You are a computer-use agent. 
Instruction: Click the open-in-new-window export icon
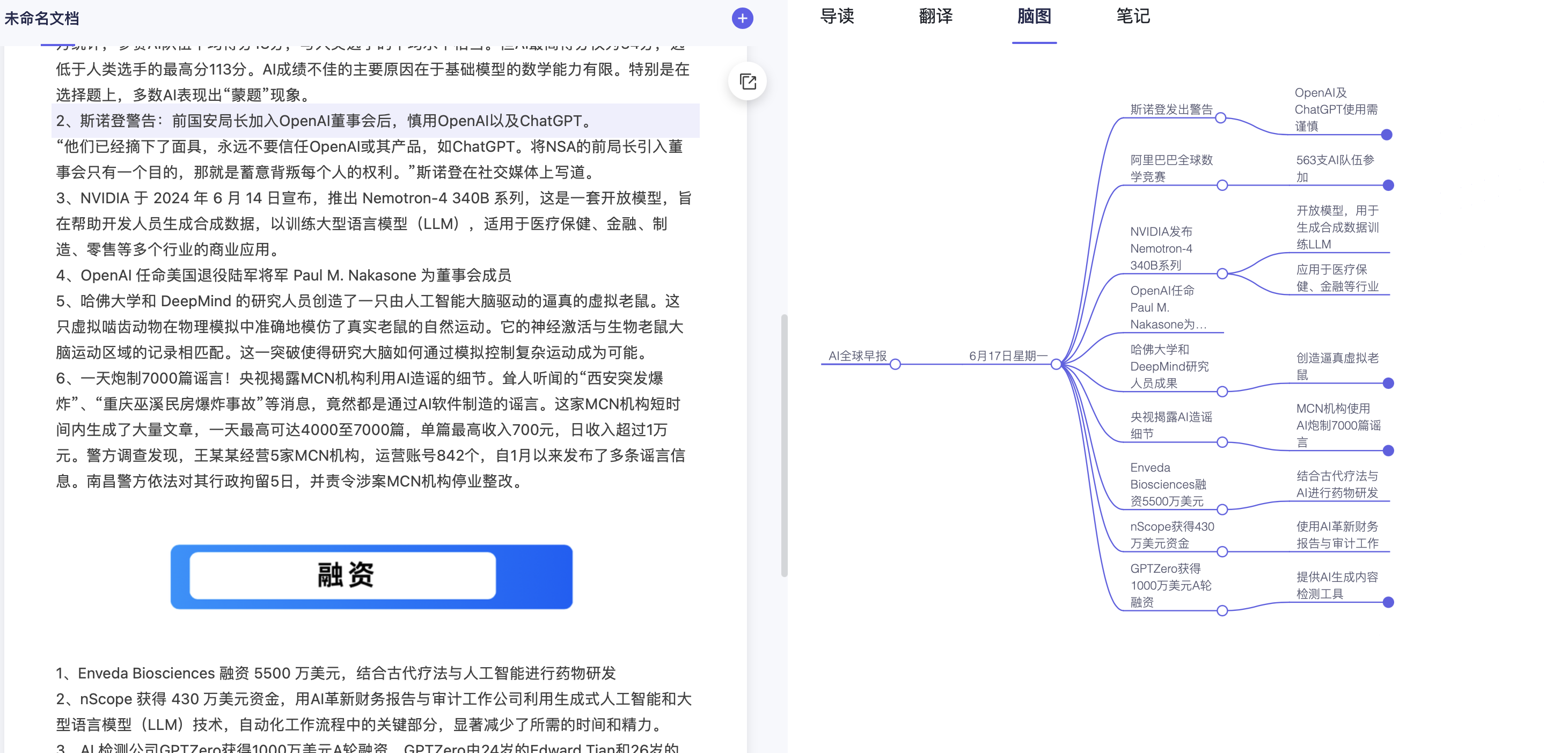[748, 82]
